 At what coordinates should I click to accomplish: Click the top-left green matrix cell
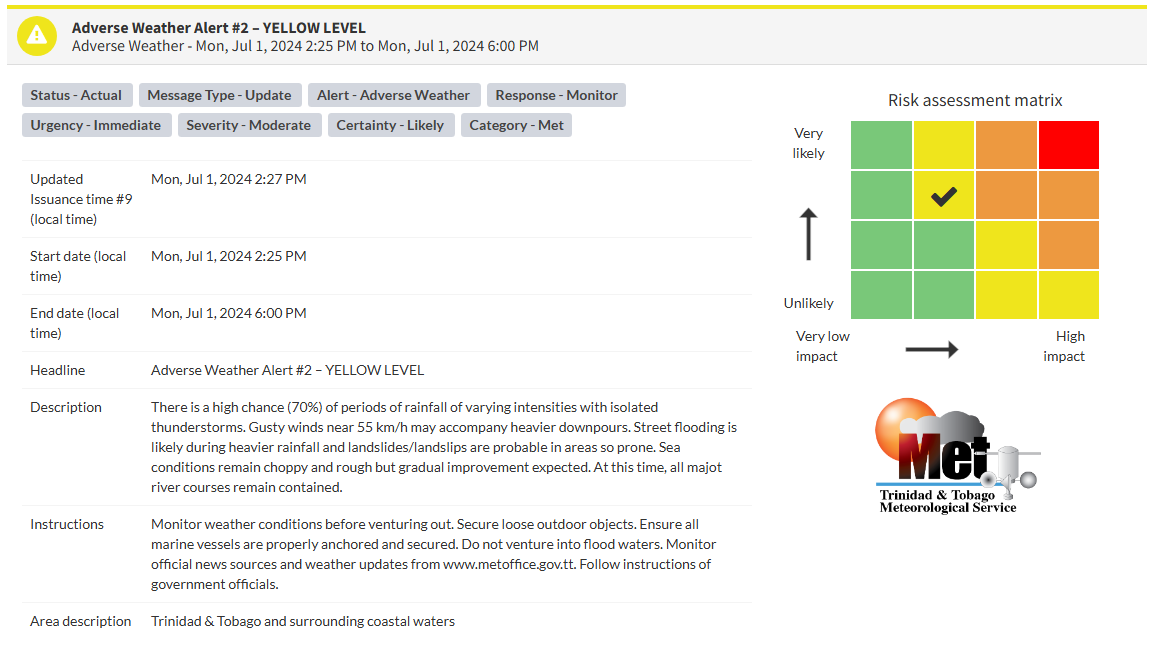pyautogui.click(x=881, y=145)
